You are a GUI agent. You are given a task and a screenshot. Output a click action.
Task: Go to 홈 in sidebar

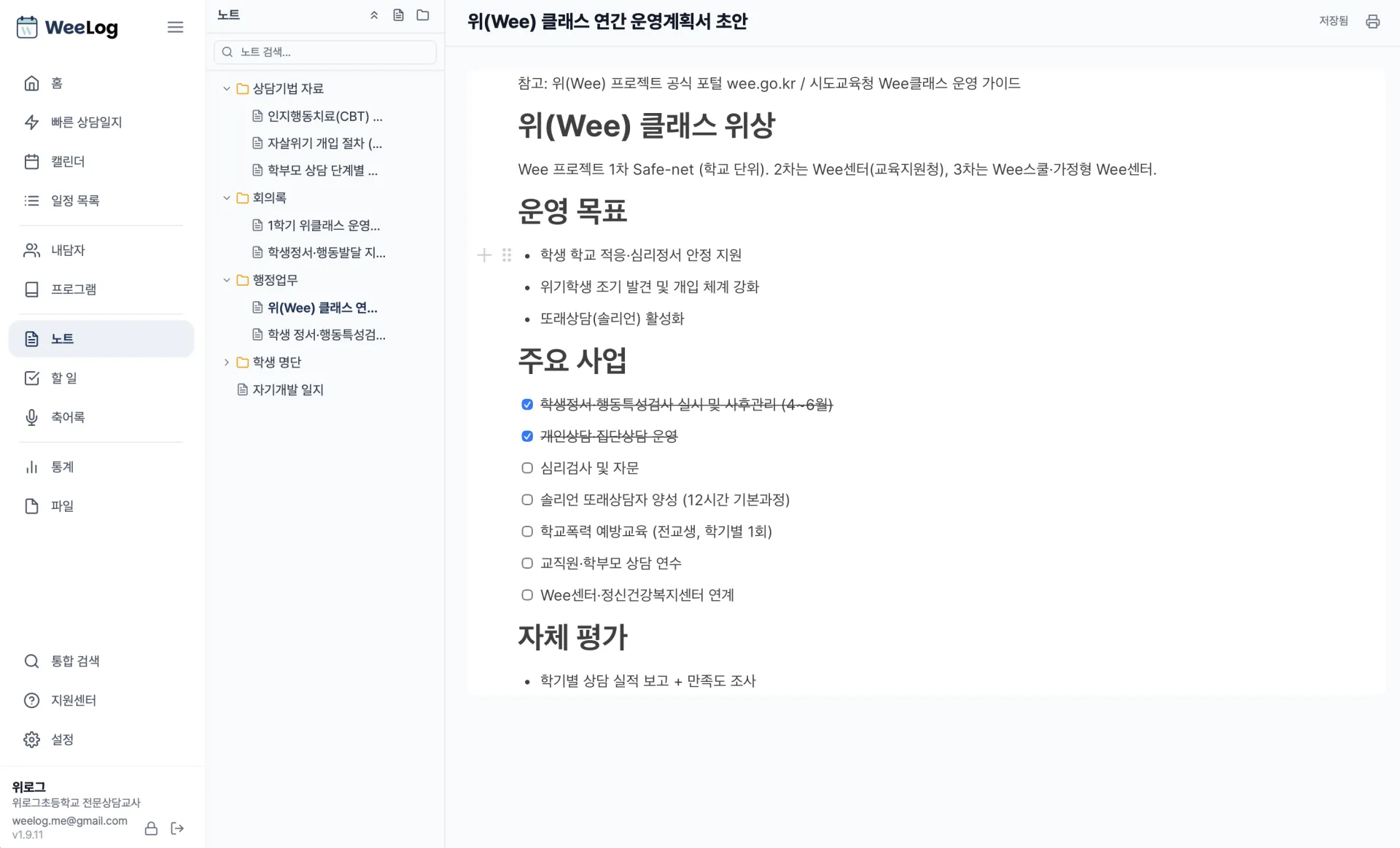[101, 83]
